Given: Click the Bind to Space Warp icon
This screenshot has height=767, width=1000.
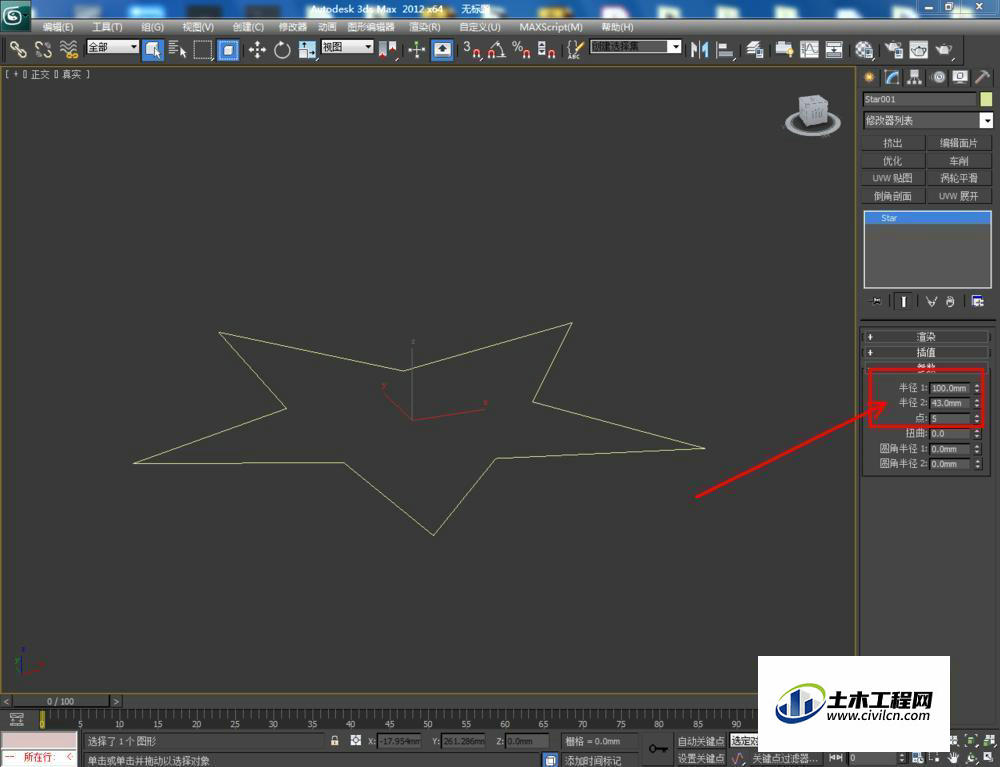Looking at the screenshot, I should click(68, 48).
